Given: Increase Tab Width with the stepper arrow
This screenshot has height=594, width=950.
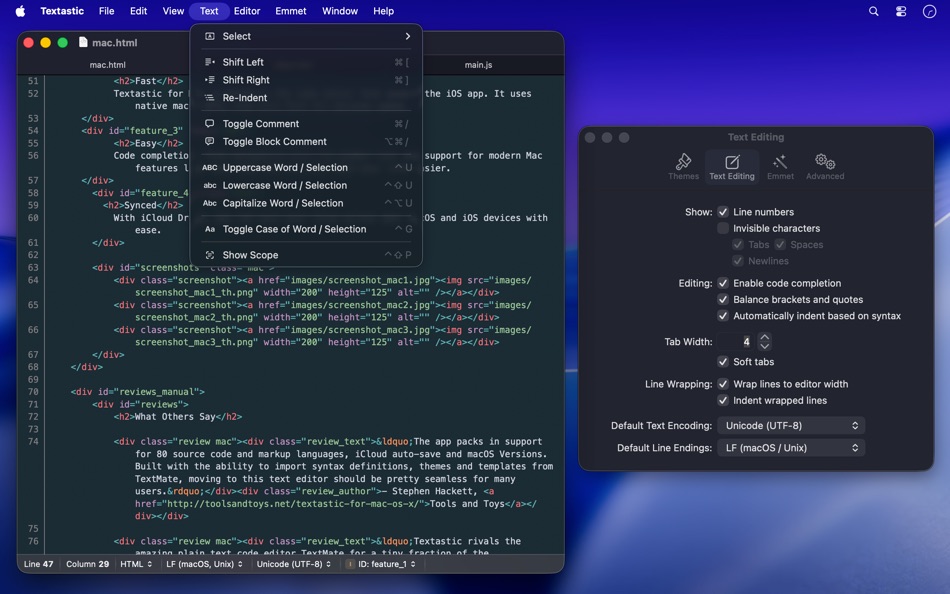Looking at the screenshot, I should click(764, 336).
